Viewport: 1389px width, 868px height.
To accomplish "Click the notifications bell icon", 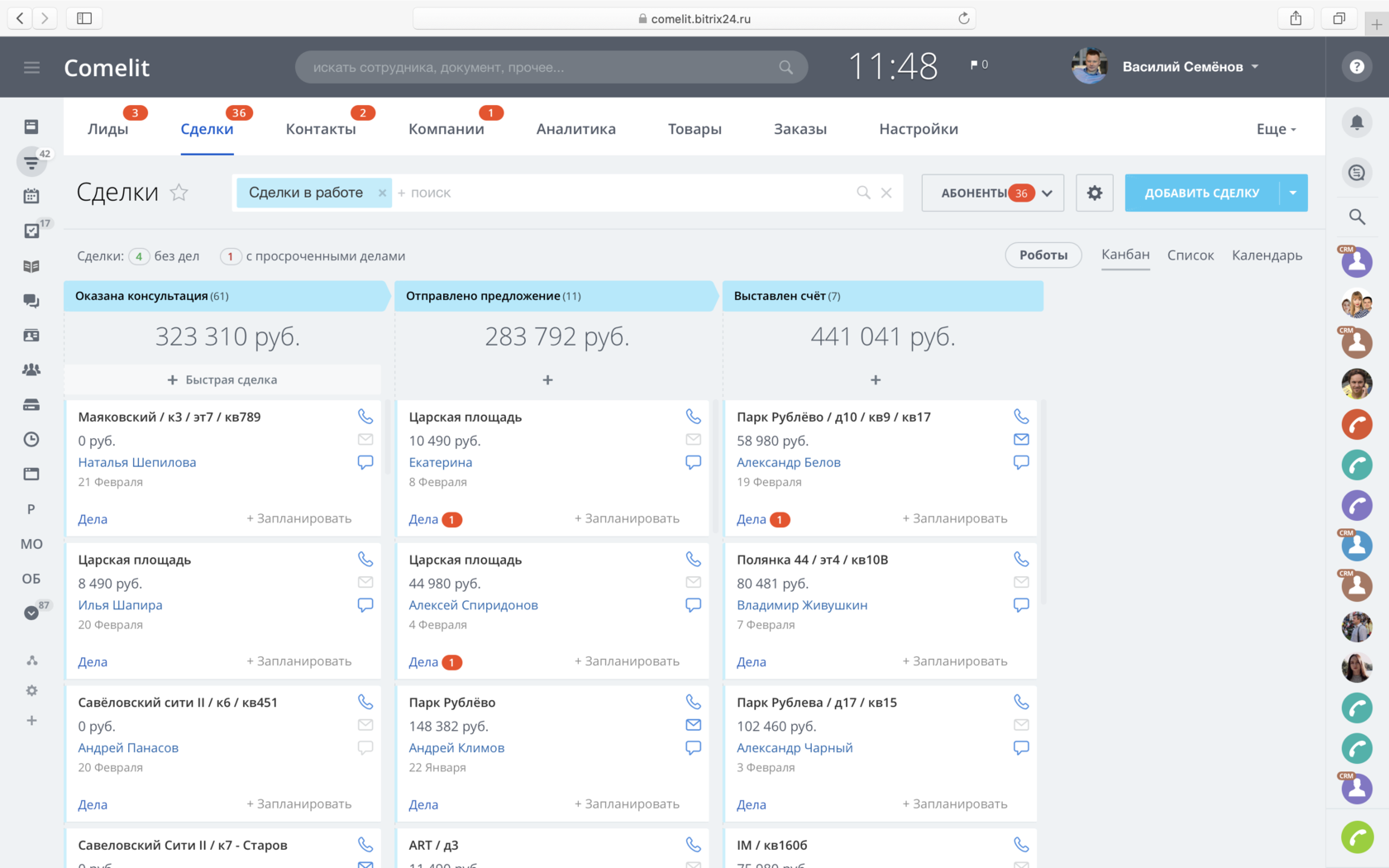I will point(1357,123).
